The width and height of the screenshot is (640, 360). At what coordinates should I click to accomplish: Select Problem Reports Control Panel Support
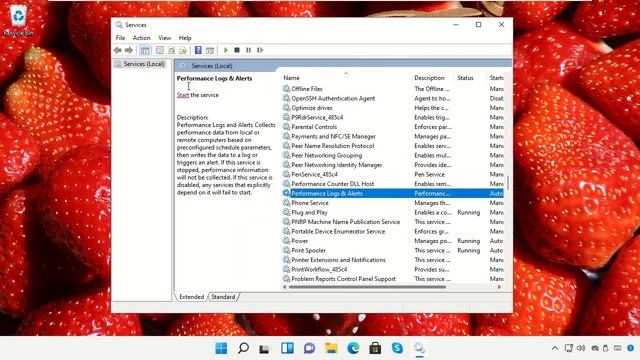click(x=393, y=279)
